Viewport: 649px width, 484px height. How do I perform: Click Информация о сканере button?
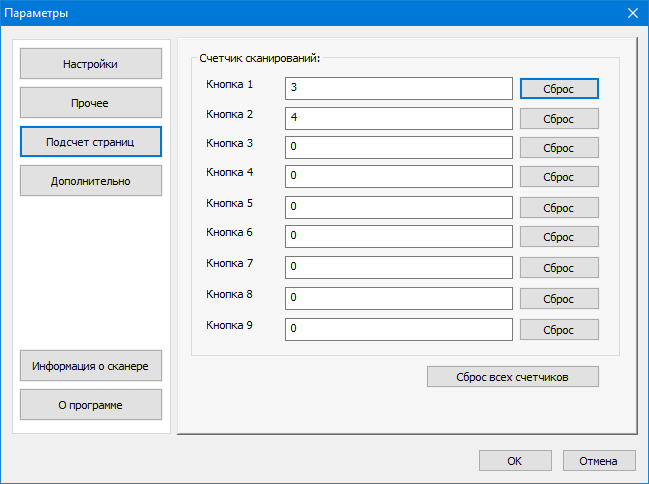point(90,366)
